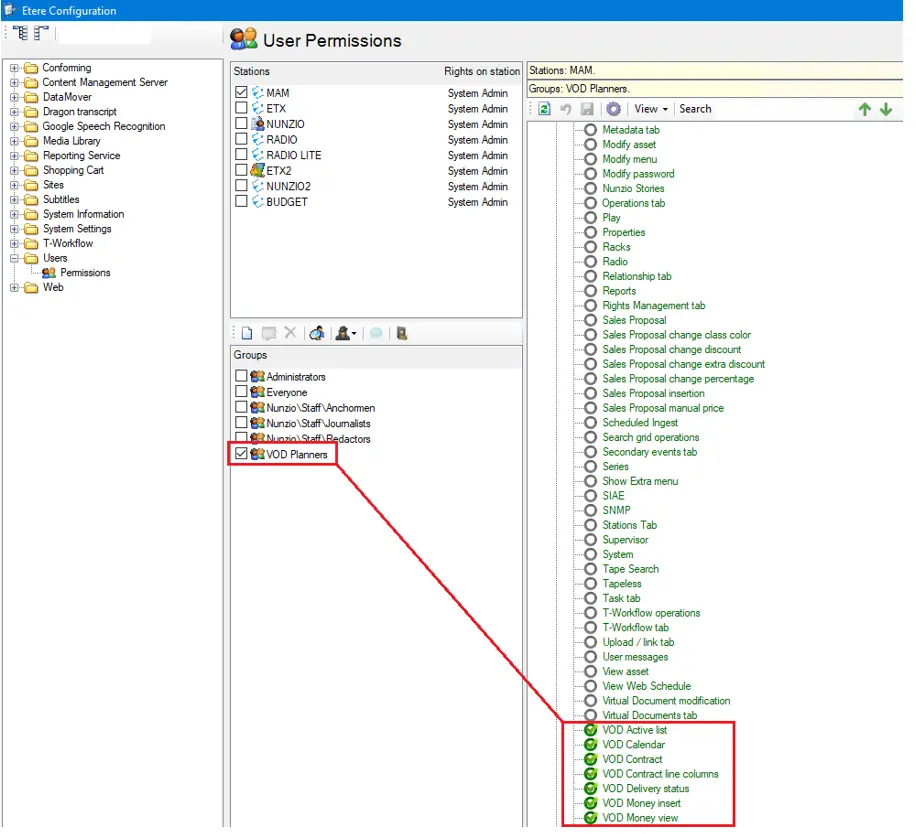Click the gear settings icon in permissions toolbar
This screenshot has width=916, height=834.
click(613, 109)
